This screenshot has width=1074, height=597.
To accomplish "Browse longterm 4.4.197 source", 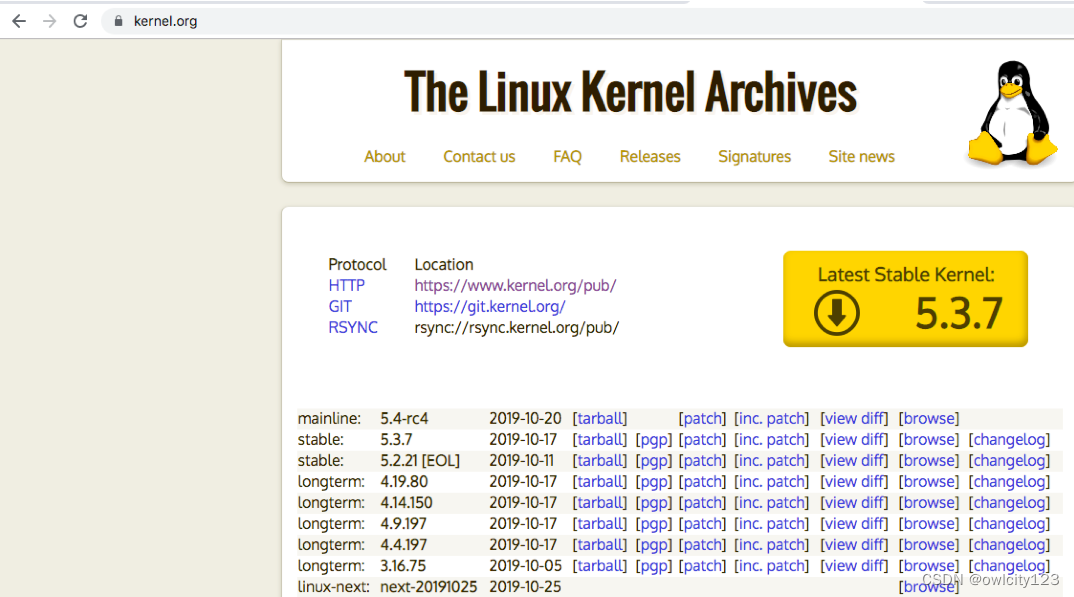I will 929,545.
